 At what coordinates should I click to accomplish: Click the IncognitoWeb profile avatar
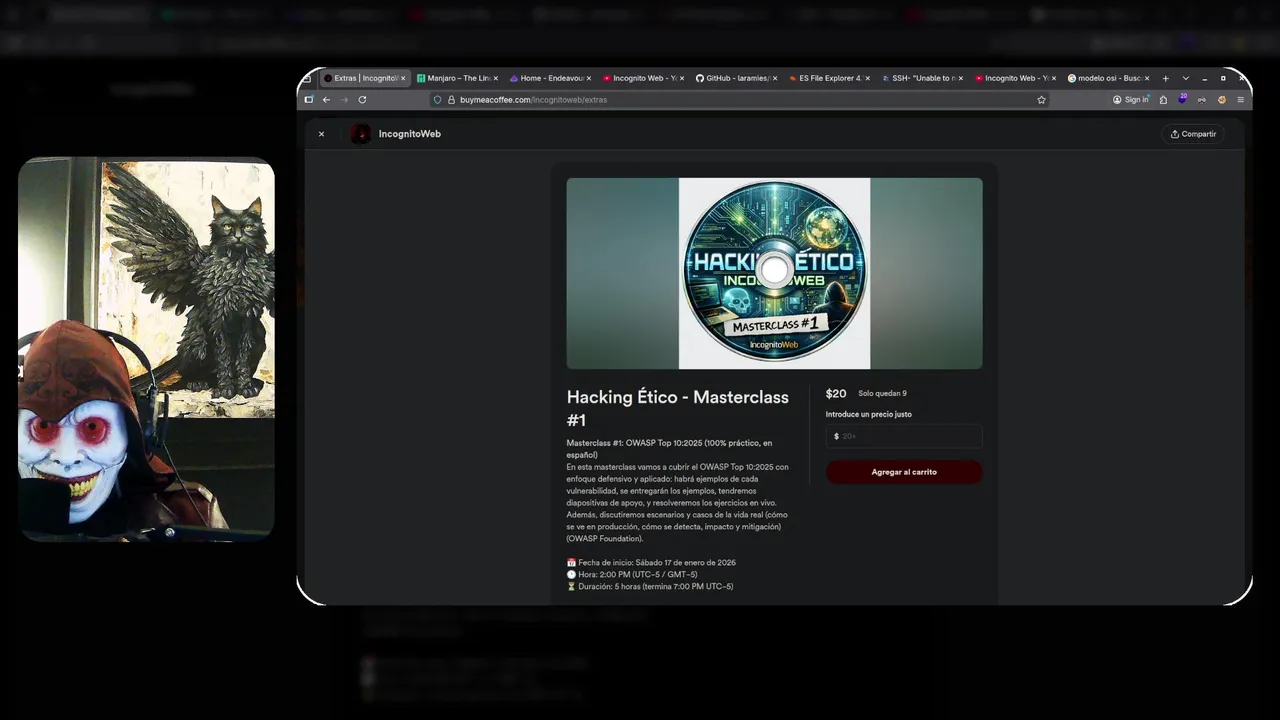pyautogui.click(x=361, y=134)
